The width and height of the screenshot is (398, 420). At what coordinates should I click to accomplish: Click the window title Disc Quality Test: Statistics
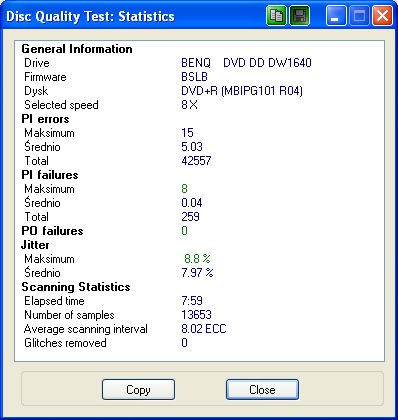(90, 16)
